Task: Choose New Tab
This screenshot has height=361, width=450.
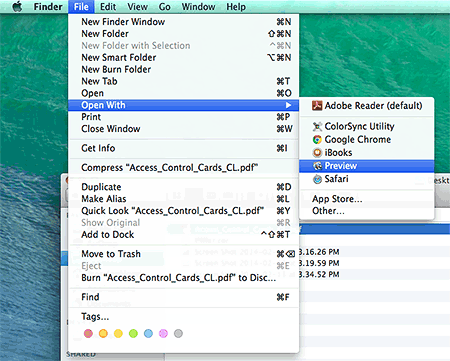Action: click(x=183, y=81)
